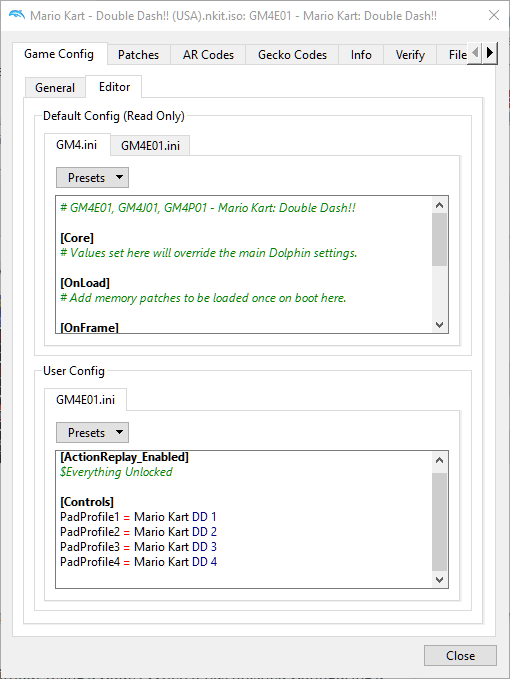Click User Config scrollbar thumb
Image resolution: width=510 pixels, height=679 pixels.
(439, 522)
